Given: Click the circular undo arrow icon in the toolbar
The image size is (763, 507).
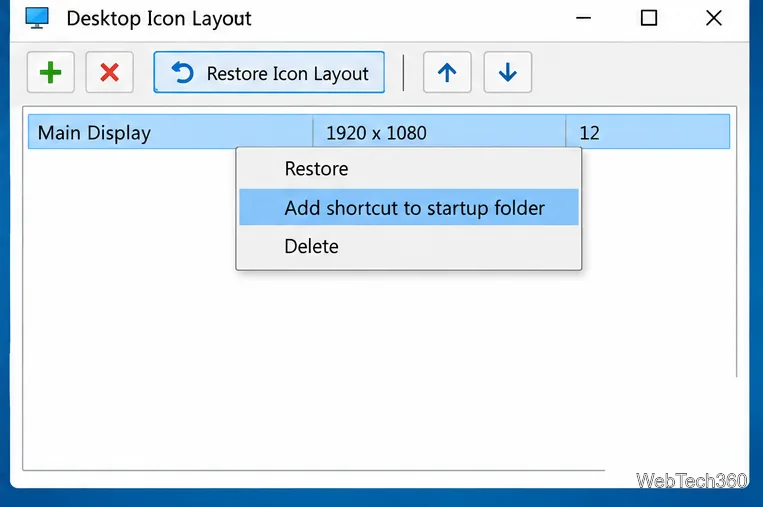Looking at the screenshot, I should point(182,73).
